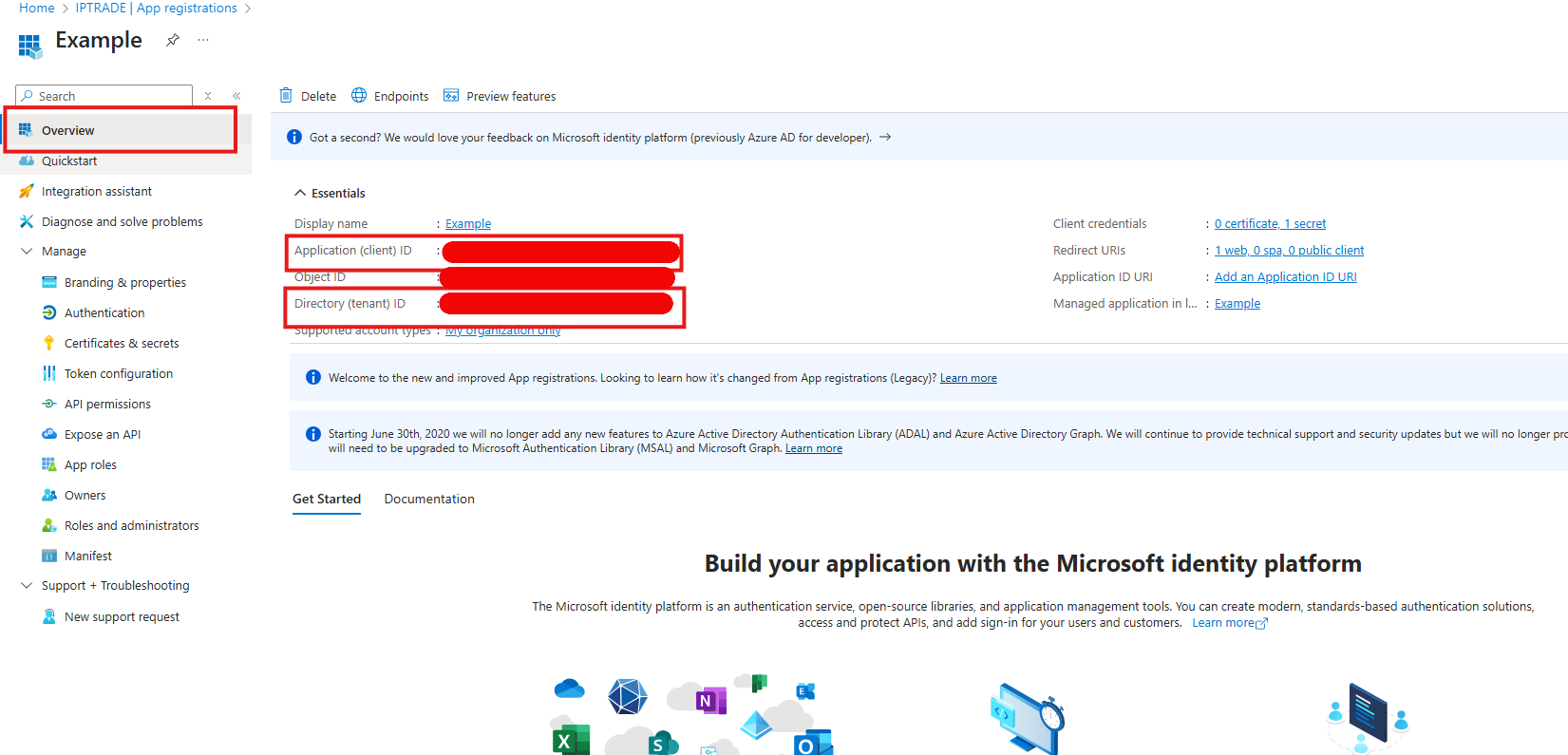Screen dimensions: 1568x755
Task: Click 'Add an Application ID URI' link
Action: [1286, 277]
